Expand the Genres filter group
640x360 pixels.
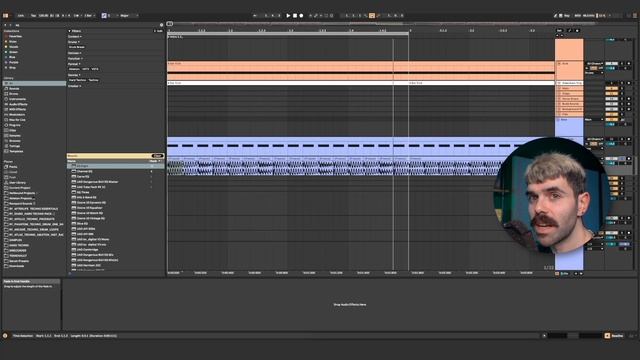[x=74, y=75]
